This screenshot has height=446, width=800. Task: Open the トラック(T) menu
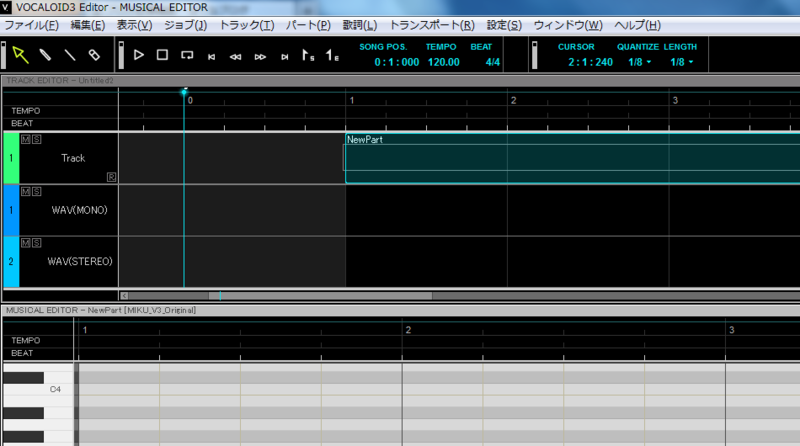[x=247, y=26]
